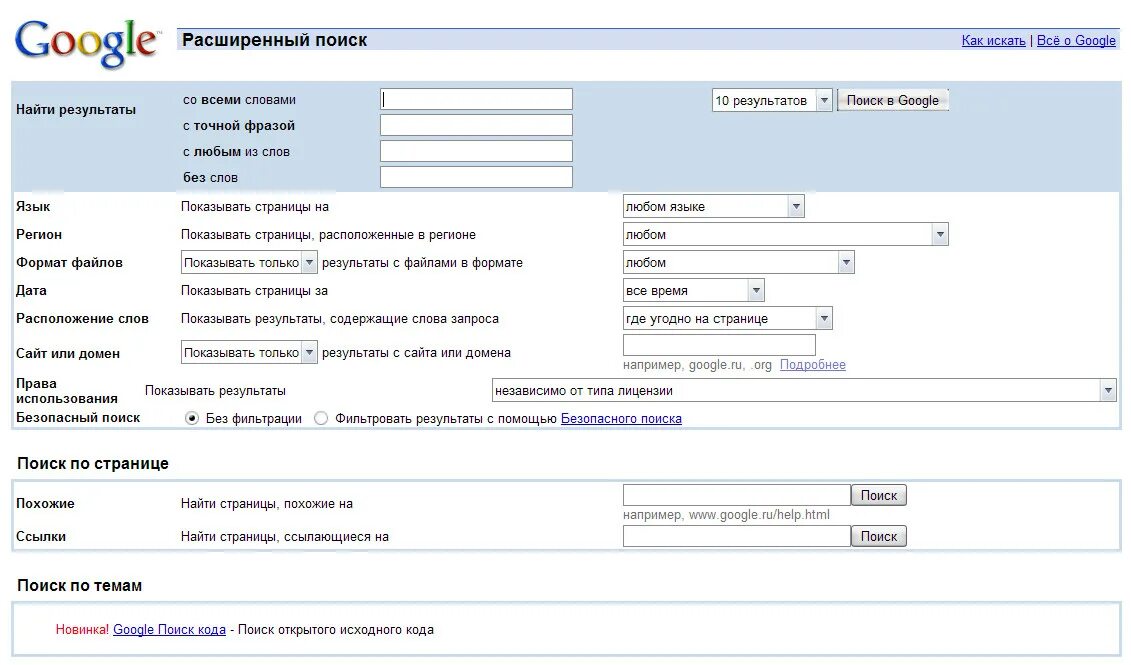The height and width of the screenshot is (665, 1131).
Task: Open the 'Подробнее' link under site or domain
Action: pyautogui.click(x=814, y=364)
